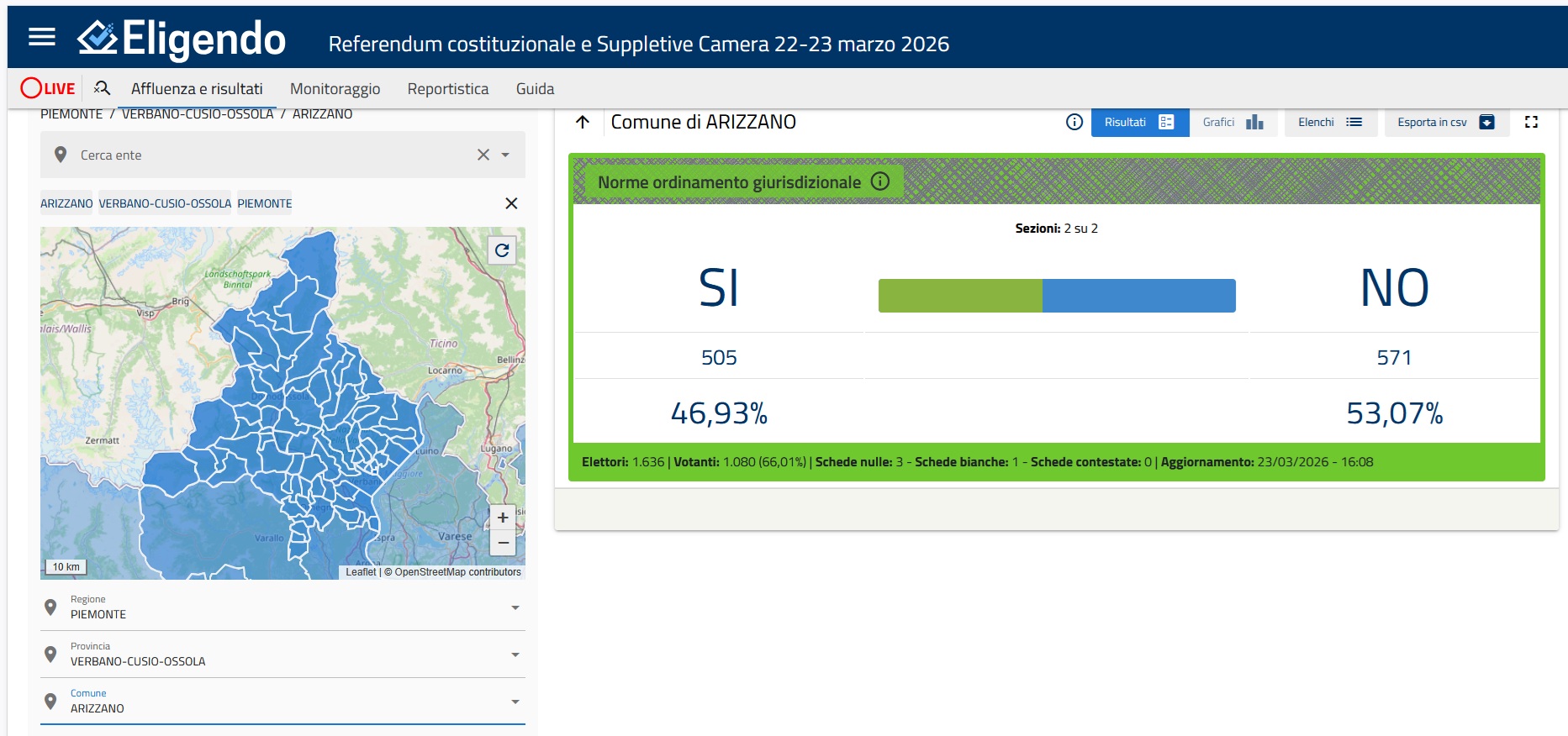Screen dimensions: 1568x736
Task: Click the map refresh icon
Action: (502, 250)
